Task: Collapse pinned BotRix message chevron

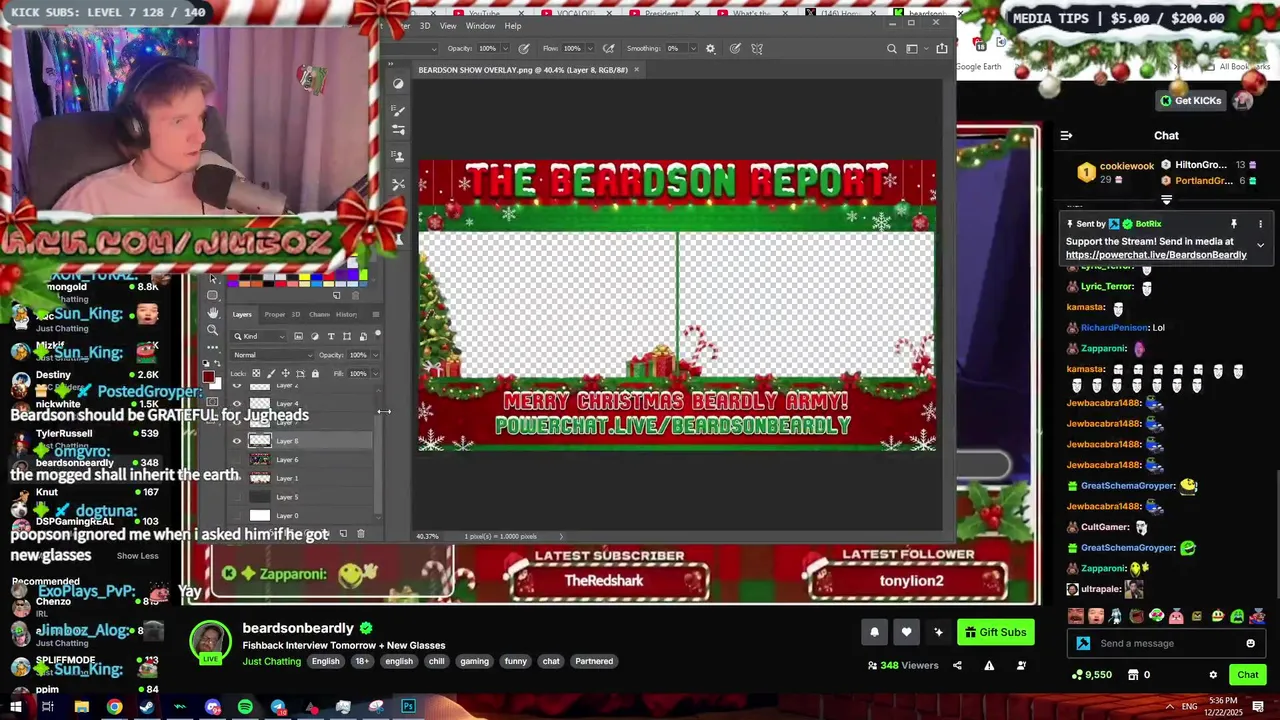Action: 1260,245
